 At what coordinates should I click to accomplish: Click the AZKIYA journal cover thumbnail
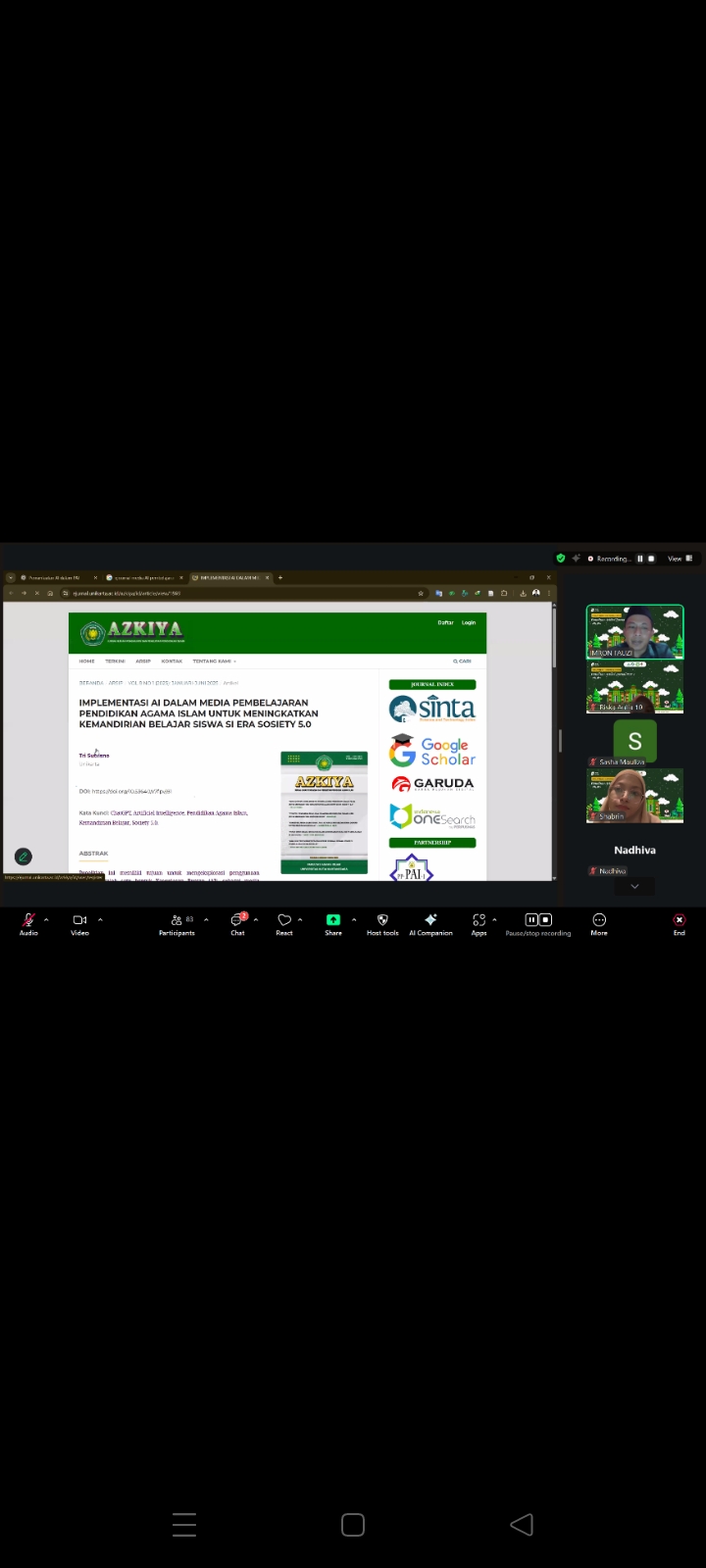click(324, 812)
